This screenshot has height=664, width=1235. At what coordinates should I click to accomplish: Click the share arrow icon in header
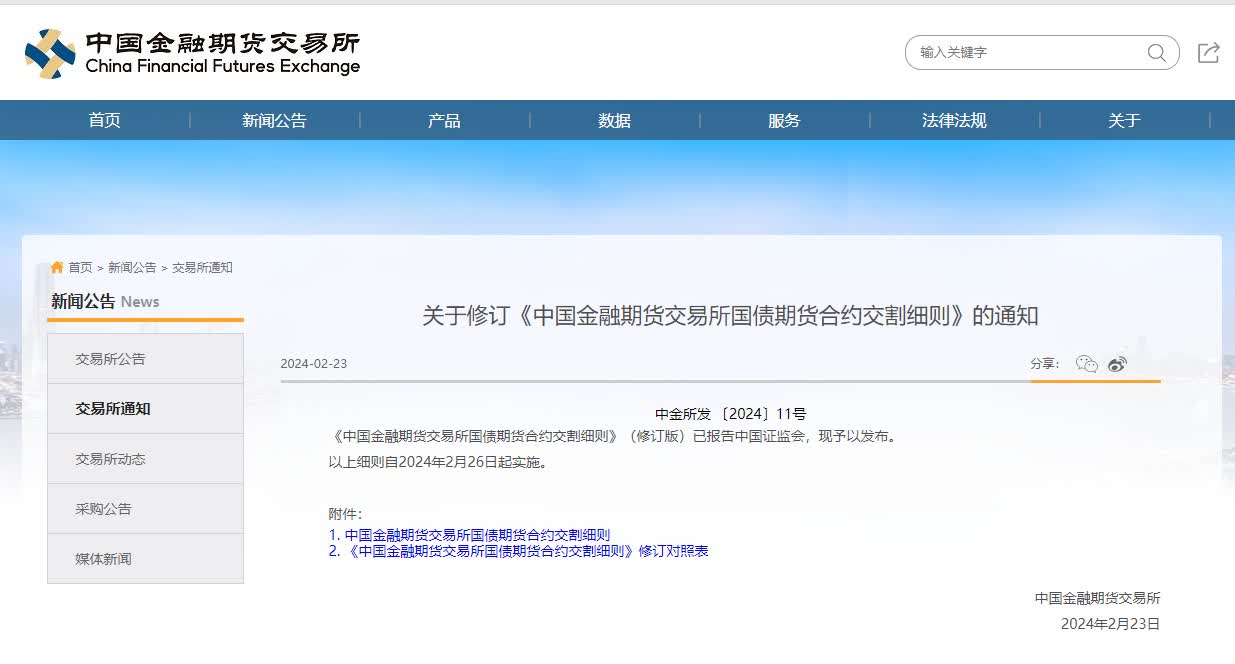pyautogui.click(x=1209, y=53)
